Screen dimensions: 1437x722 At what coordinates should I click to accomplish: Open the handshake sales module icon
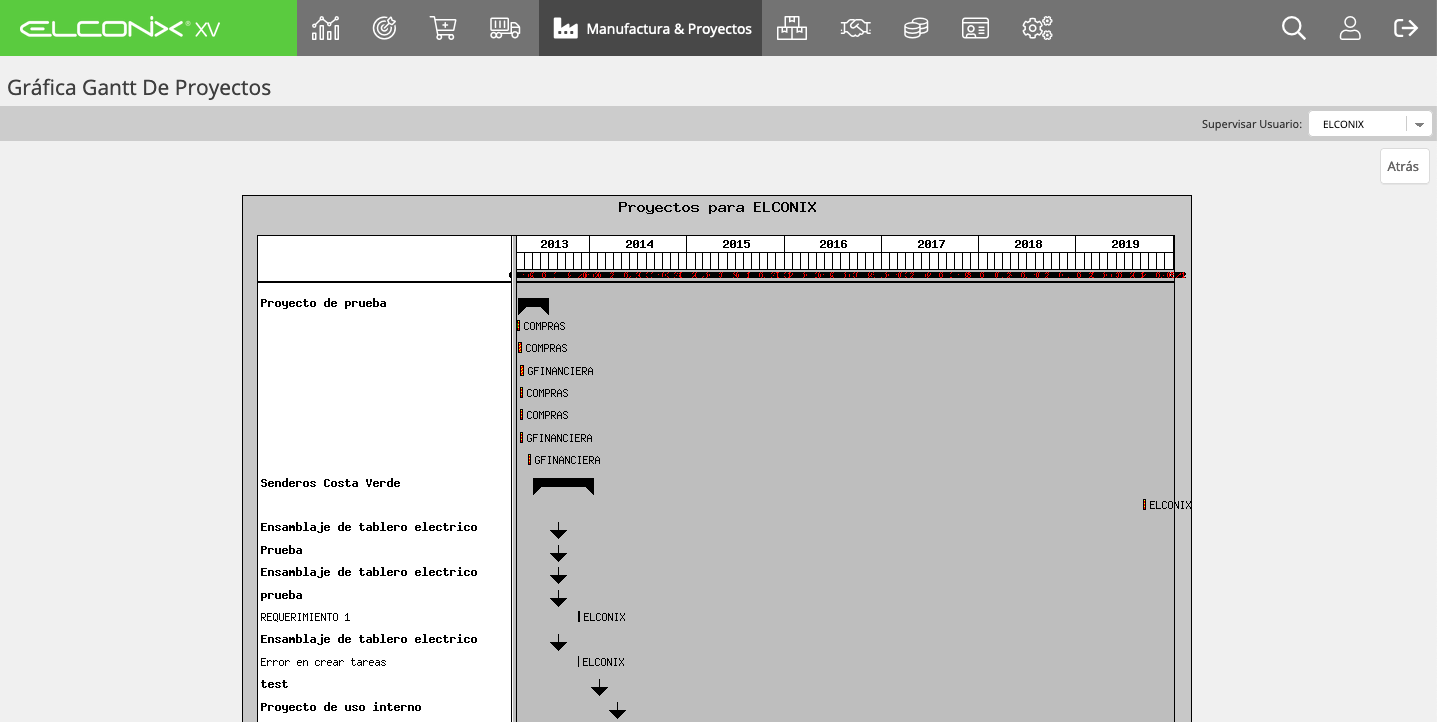click(x=855, y=28)
